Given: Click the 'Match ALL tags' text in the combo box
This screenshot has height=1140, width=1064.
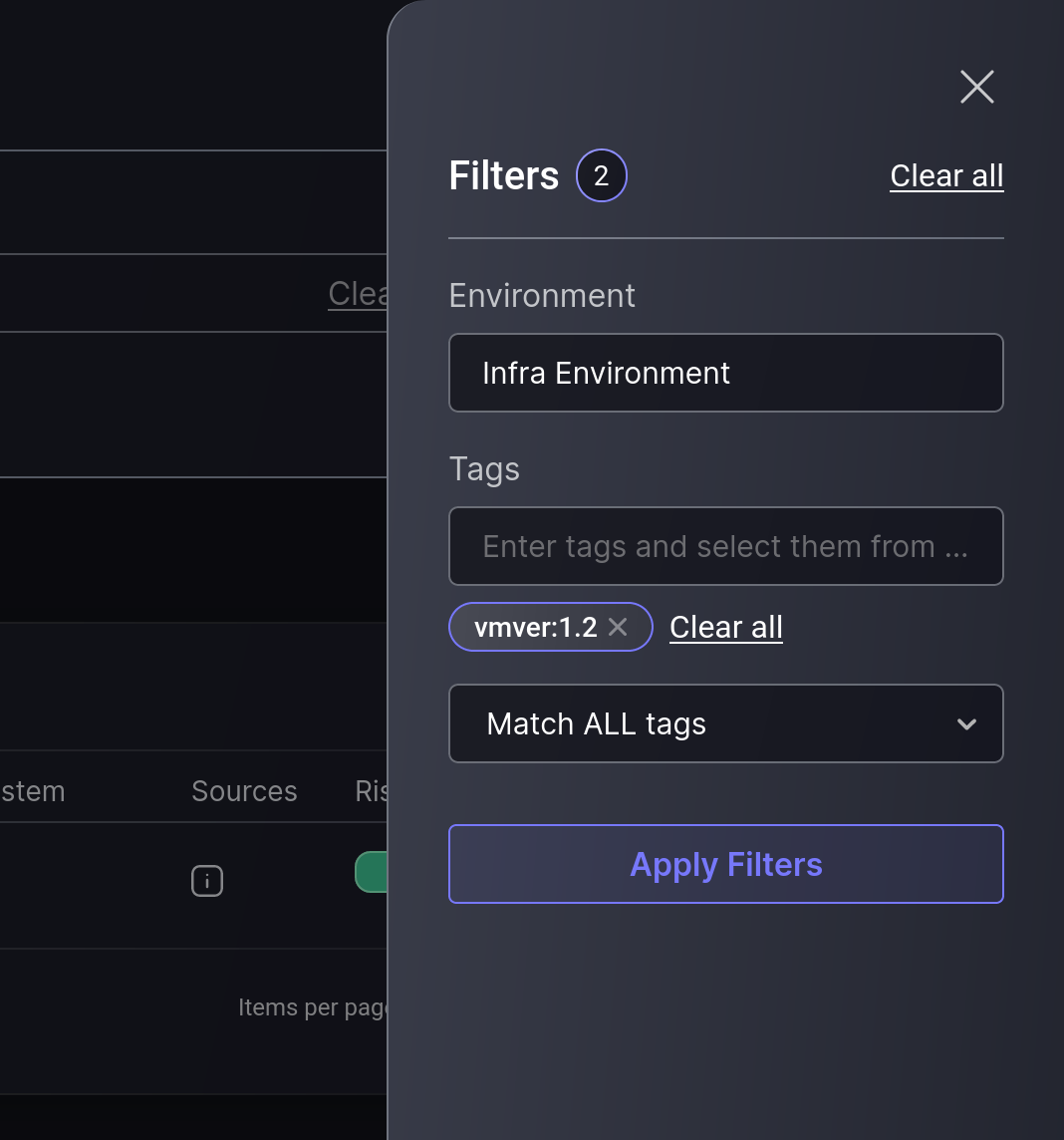Looking at the screenshot, I should pyautogui.click(x=596, y=724).
